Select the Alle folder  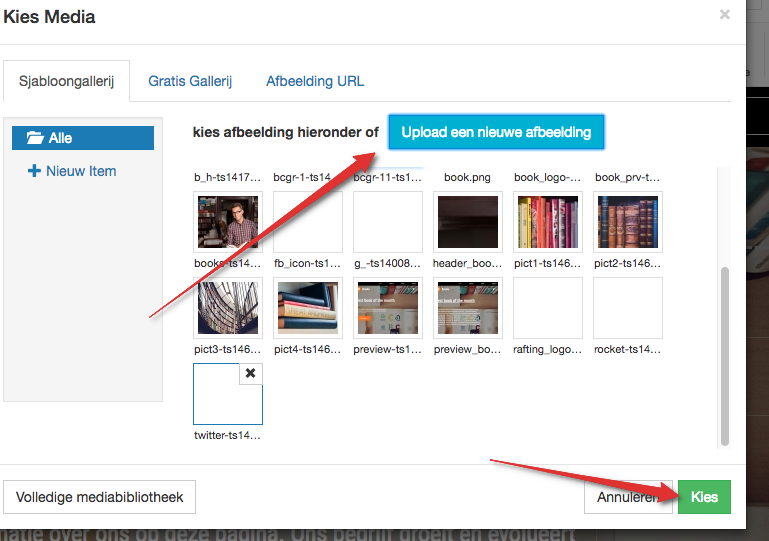[83, 138]
